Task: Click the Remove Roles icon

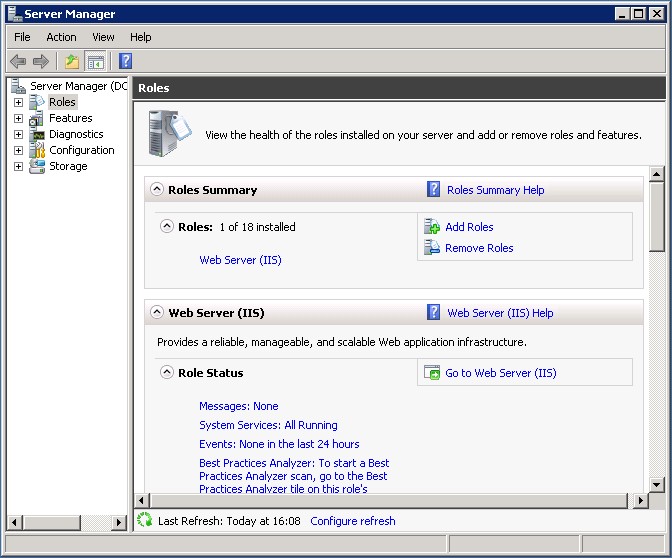Action: (x=432, y=248)
